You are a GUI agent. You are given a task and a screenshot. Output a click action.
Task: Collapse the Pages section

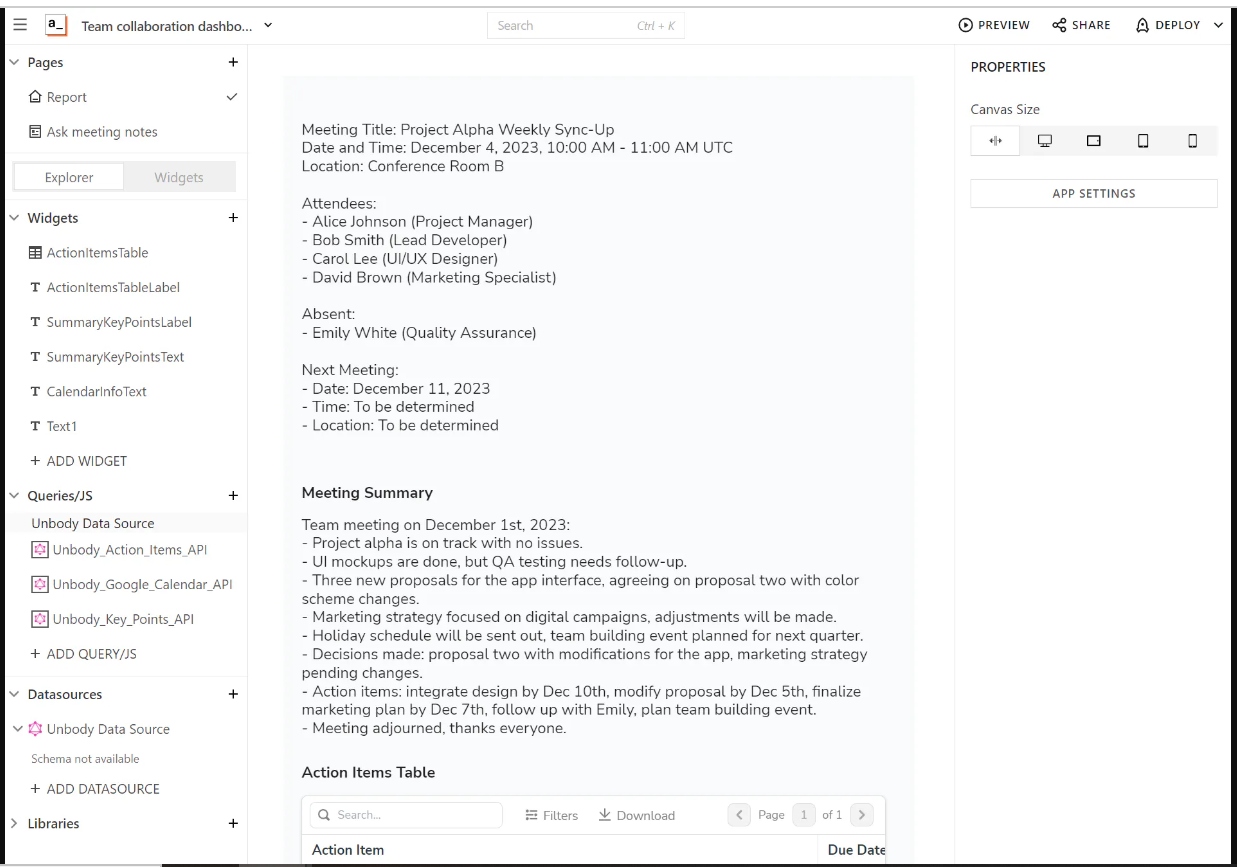pyautogui.click(x=14, y=62)
